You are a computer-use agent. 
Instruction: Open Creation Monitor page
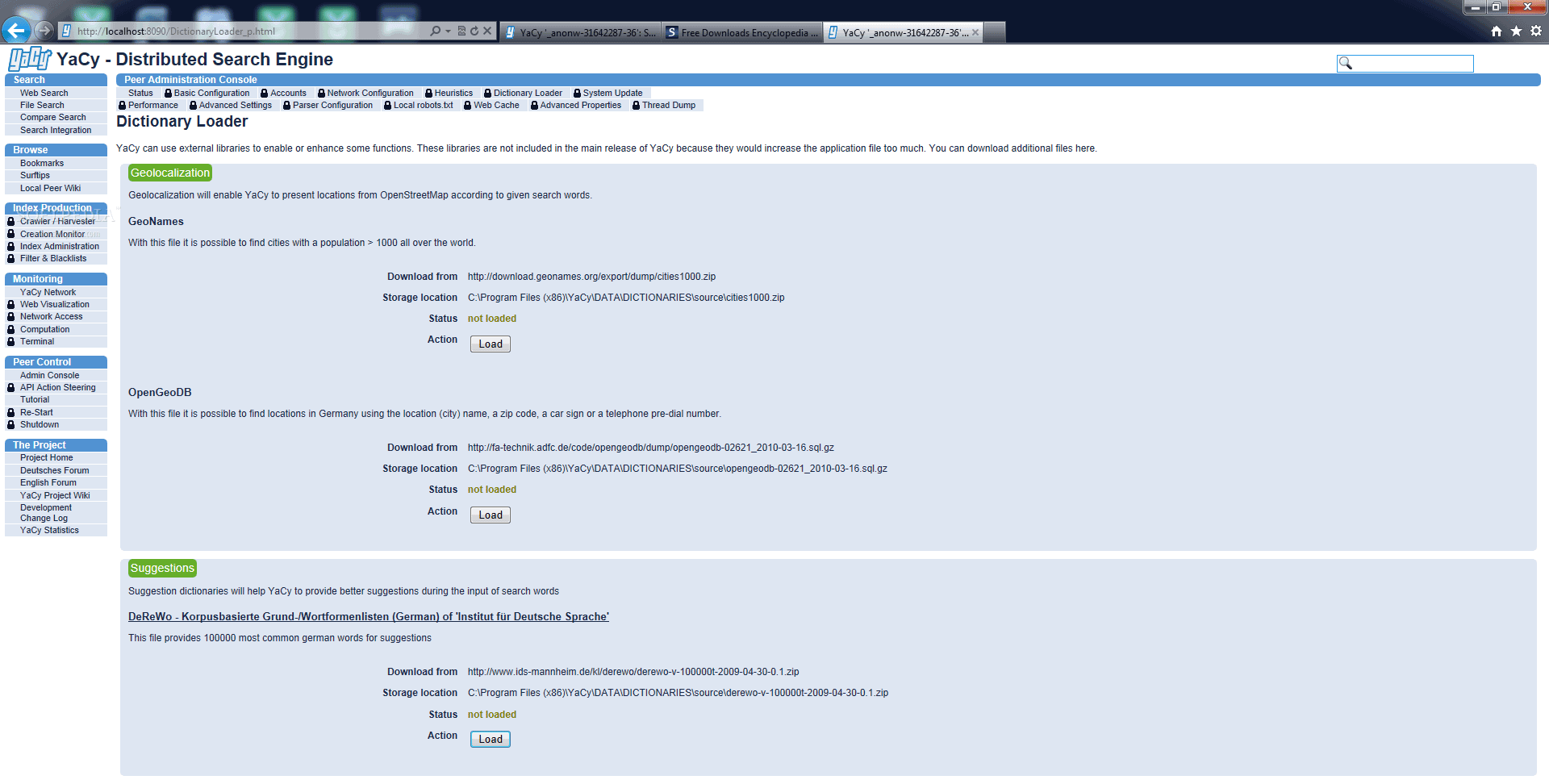tap(52, 234)
